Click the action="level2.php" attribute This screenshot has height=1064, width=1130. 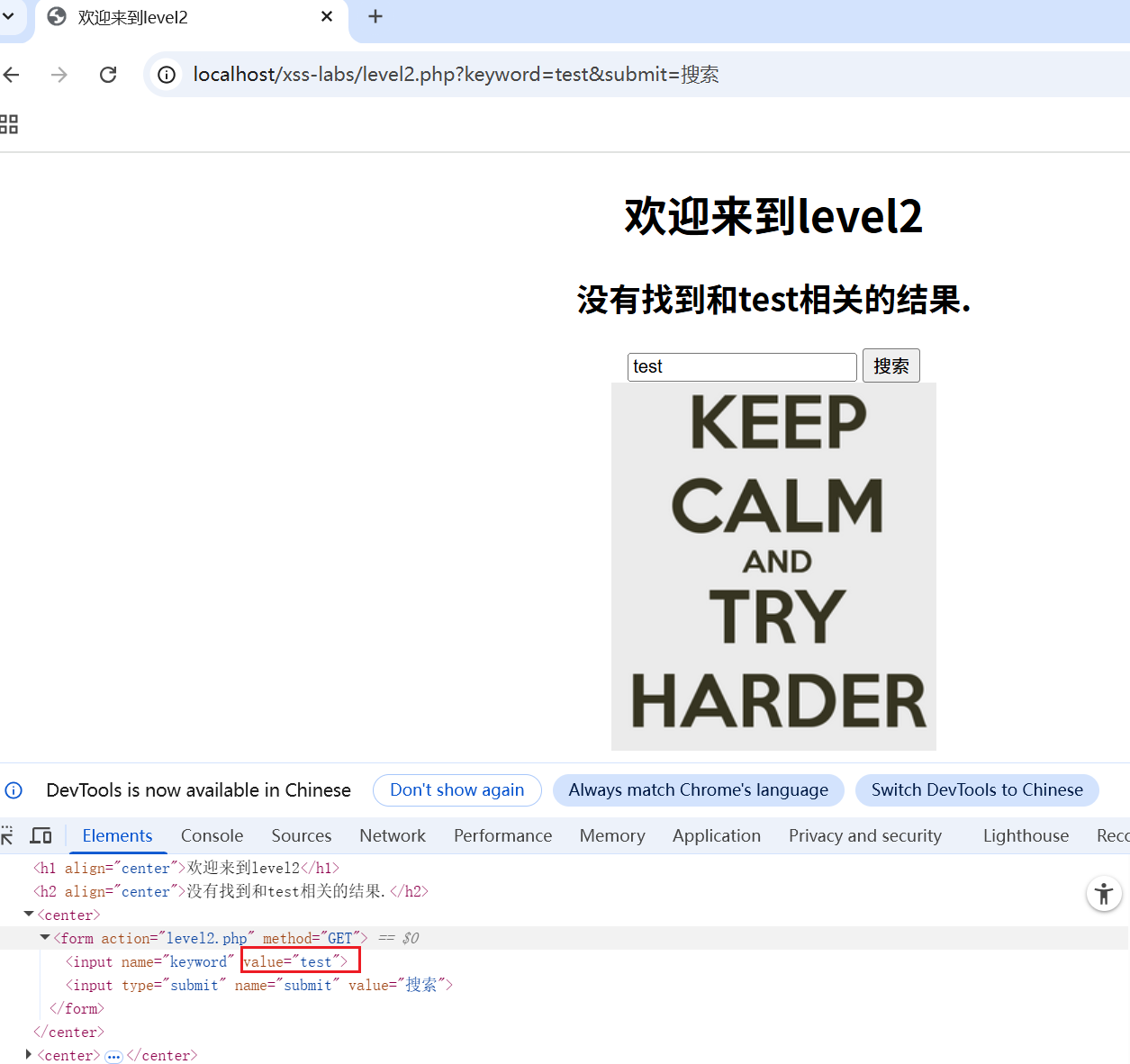tap(177, 938)
